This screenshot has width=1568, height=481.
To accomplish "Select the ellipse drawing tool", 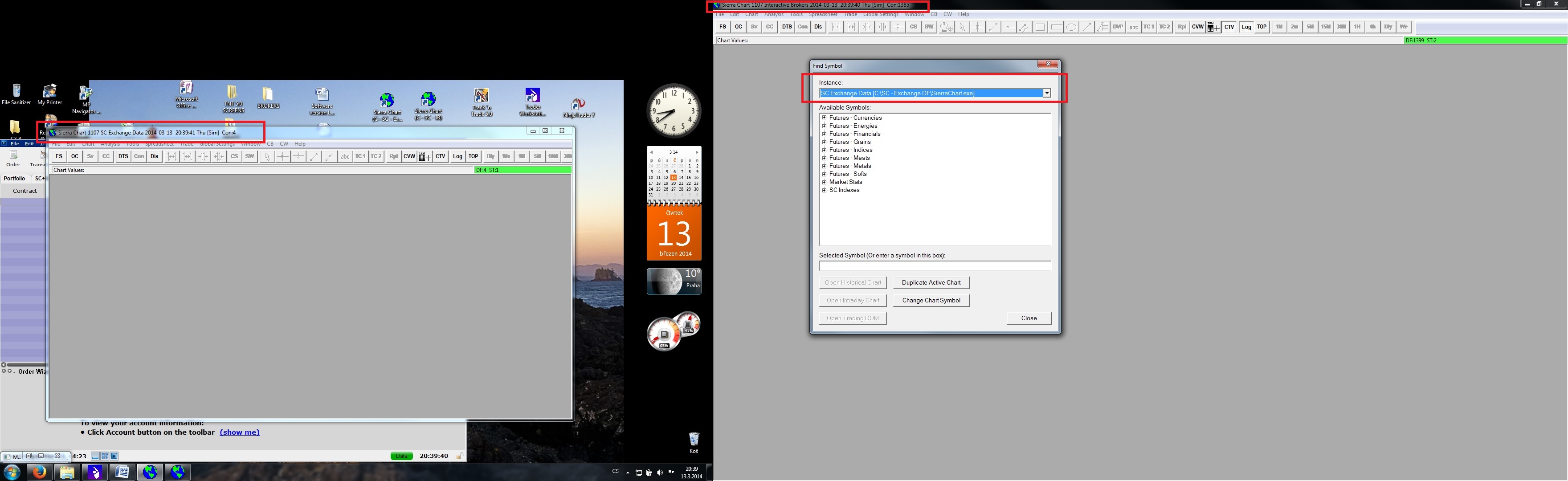I will [x=1071, y=27].
